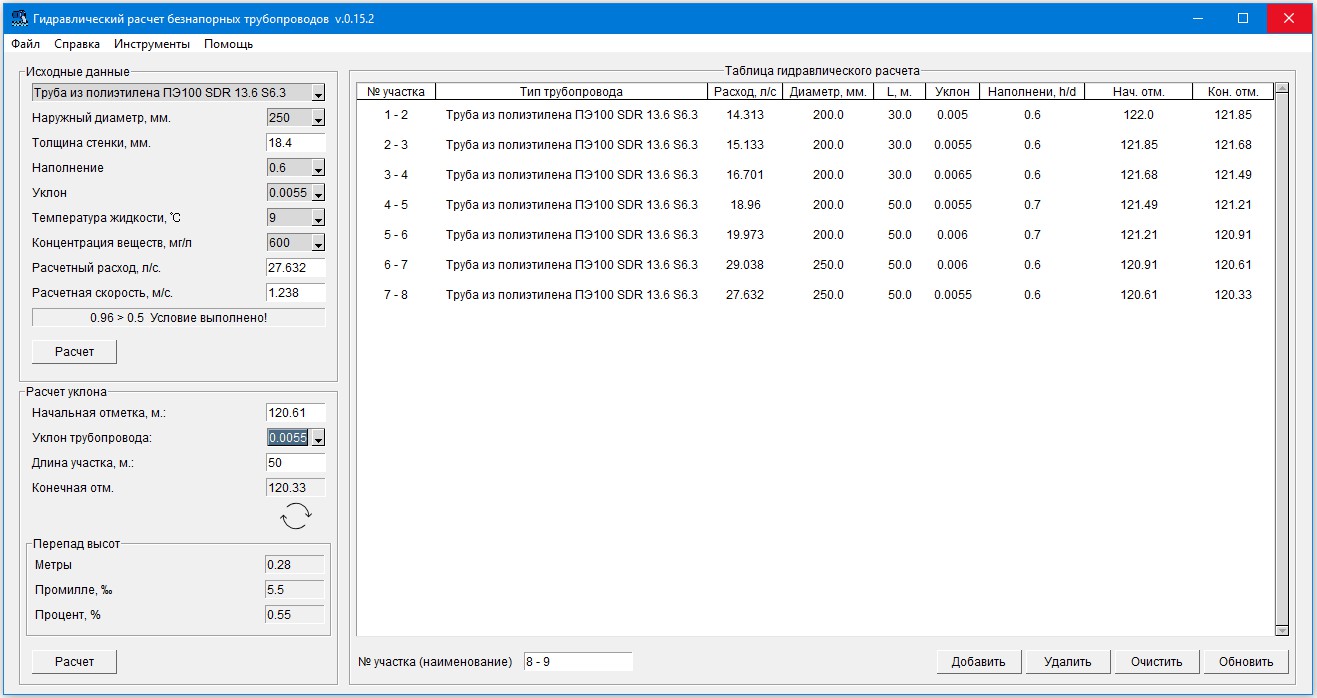Image resolution: width=1317 pixels, height=698 pixels.
Task: Select table row 3 - 4
Action: pos(815,175)
